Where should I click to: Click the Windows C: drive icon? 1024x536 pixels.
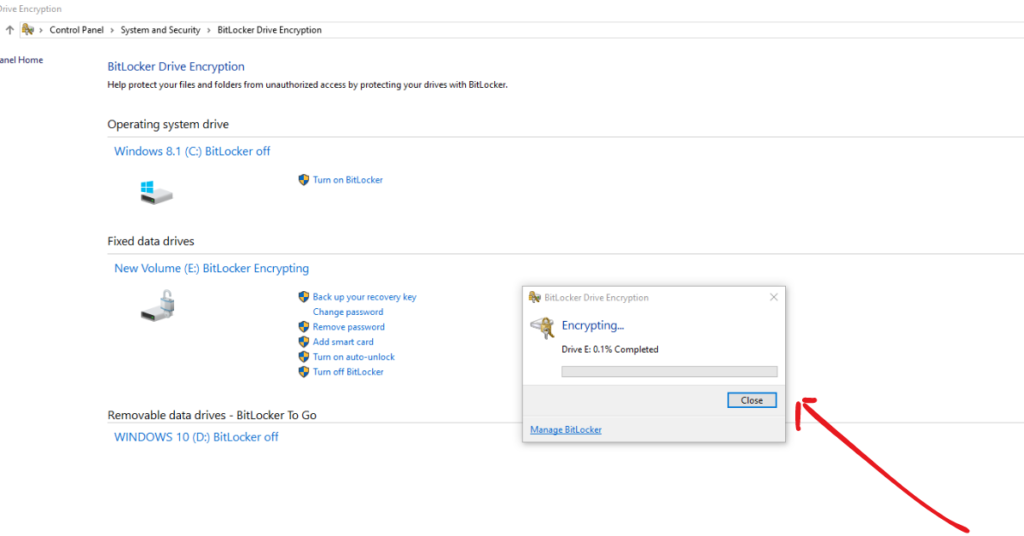[x=156, y=193]
